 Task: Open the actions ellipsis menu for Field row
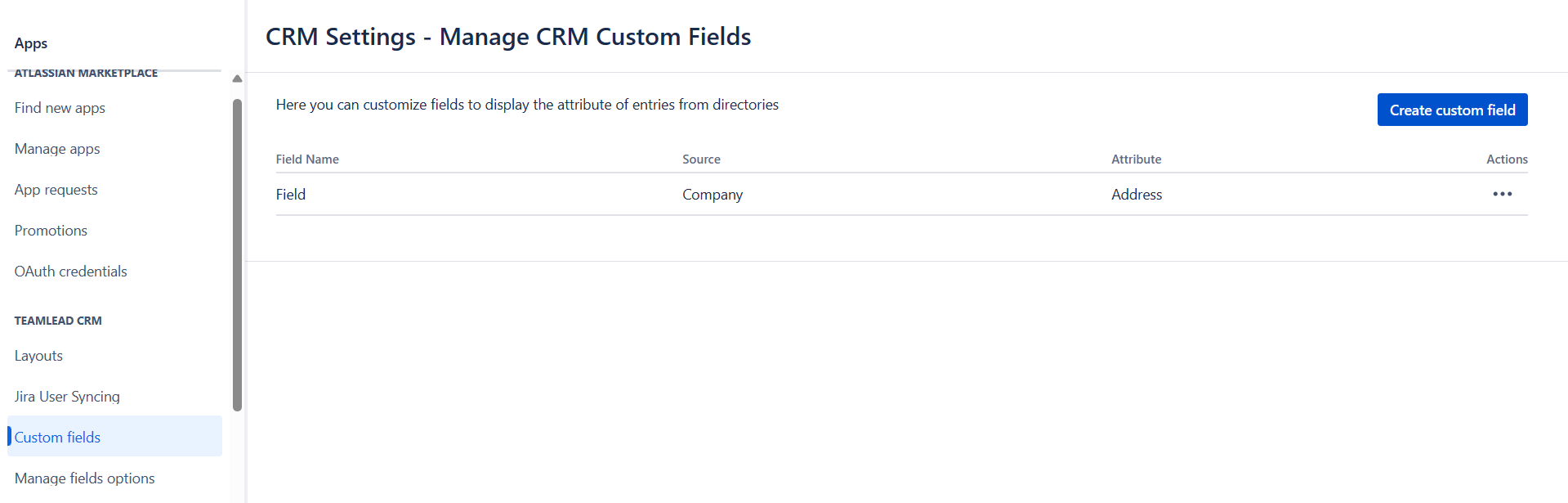[1502, 194]
